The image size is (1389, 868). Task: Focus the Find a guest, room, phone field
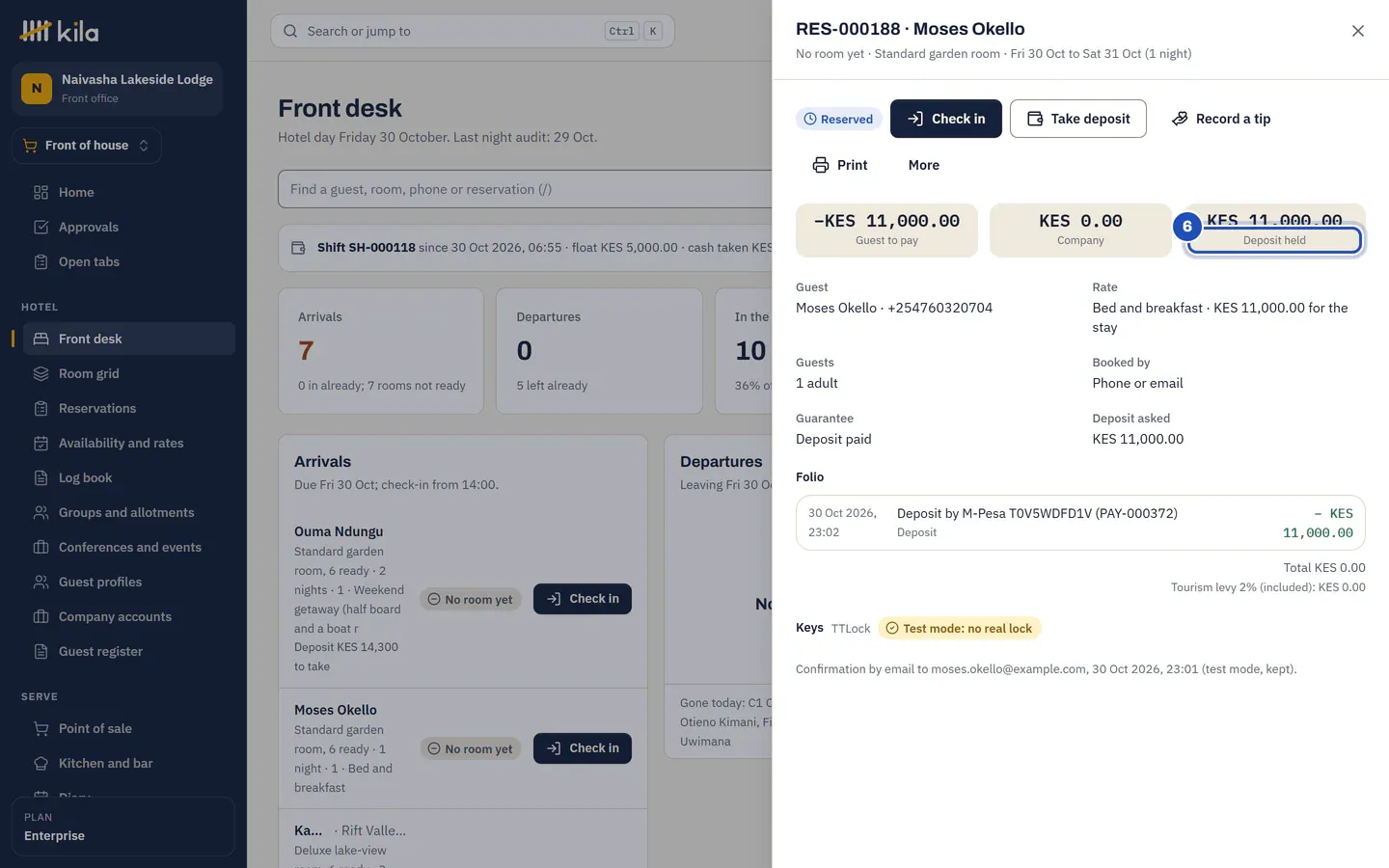tap(525, 189)
